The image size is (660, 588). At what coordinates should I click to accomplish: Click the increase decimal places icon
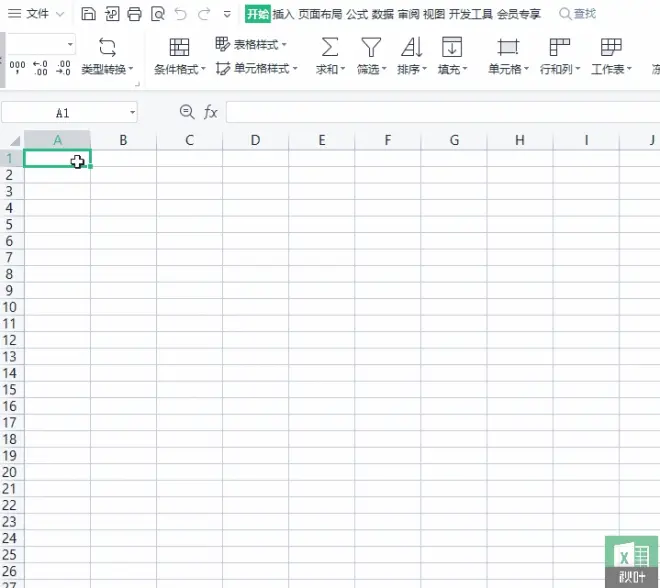pos(40,67)
